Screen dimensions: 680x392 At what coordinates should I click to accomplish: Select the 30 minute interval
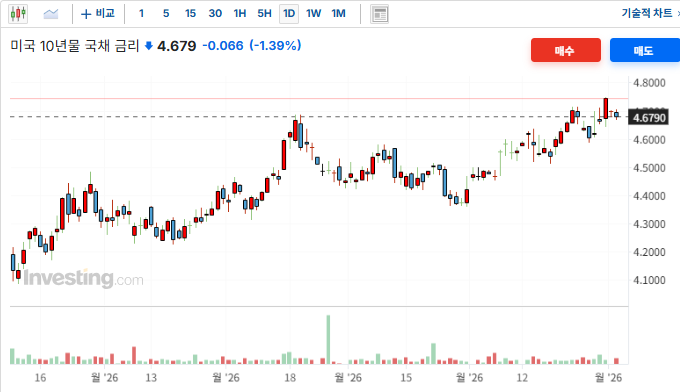pos(215,14)
